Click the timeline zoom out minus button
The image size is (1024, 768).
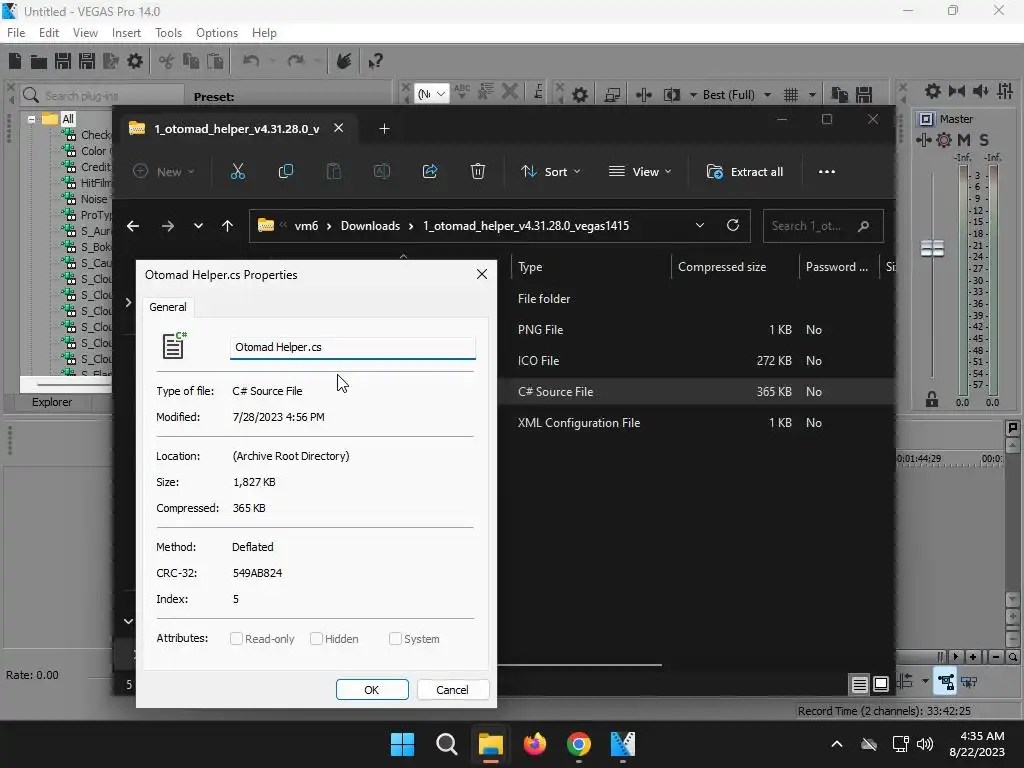pos(996,657)
